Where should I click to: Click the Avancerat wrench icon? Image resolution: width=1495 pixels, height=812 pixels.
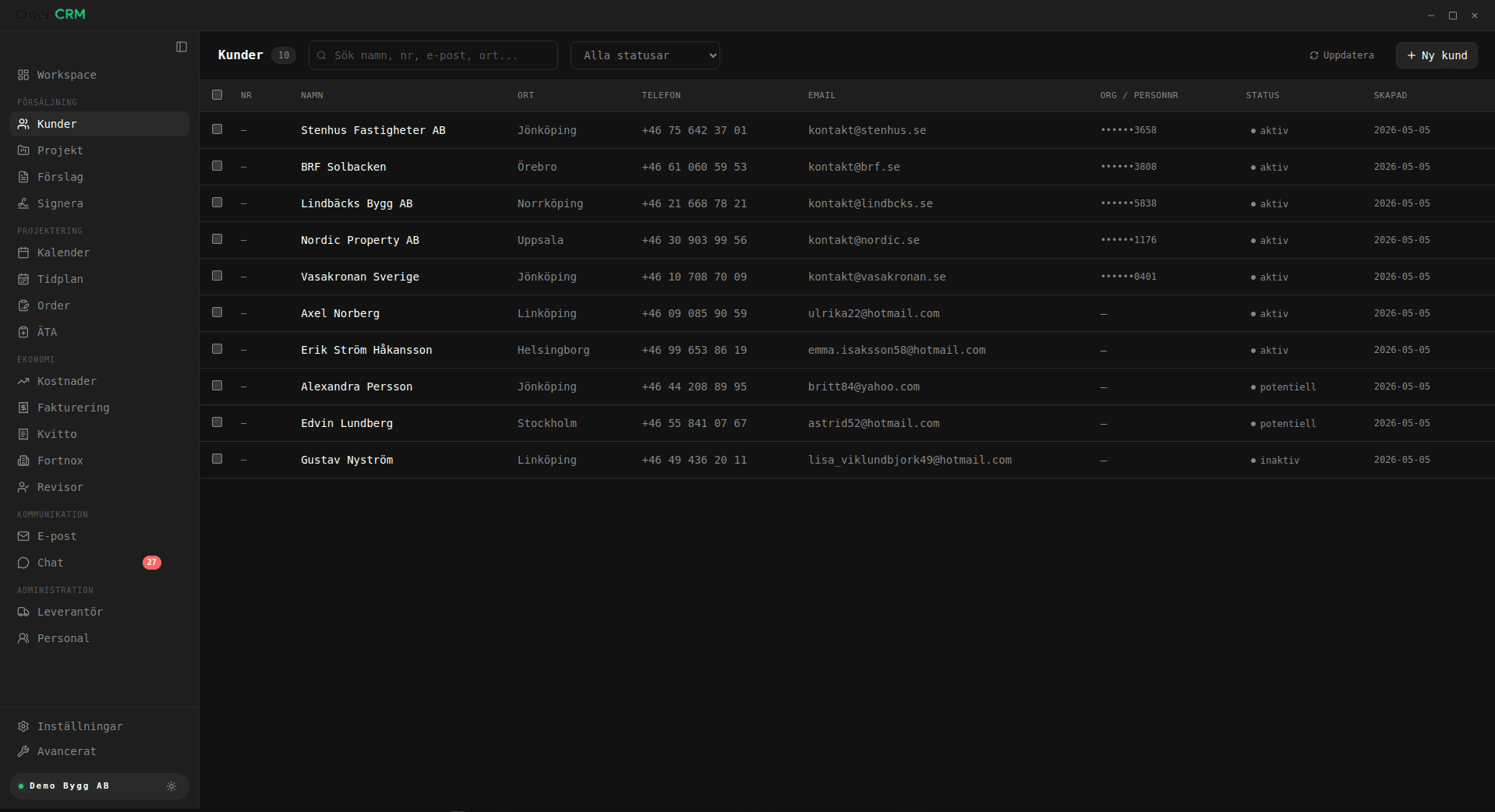23,751
